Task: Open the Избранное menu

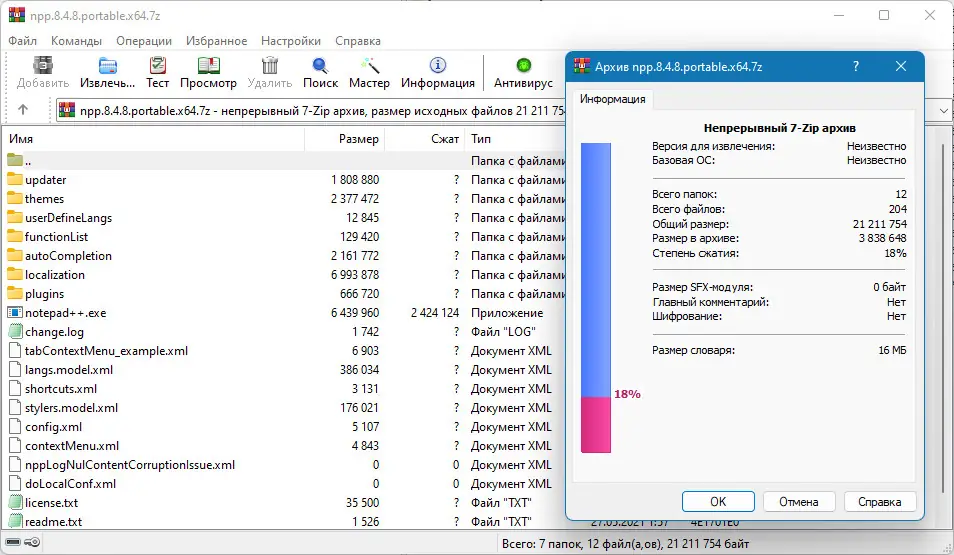Action: [x=217, y=41]
